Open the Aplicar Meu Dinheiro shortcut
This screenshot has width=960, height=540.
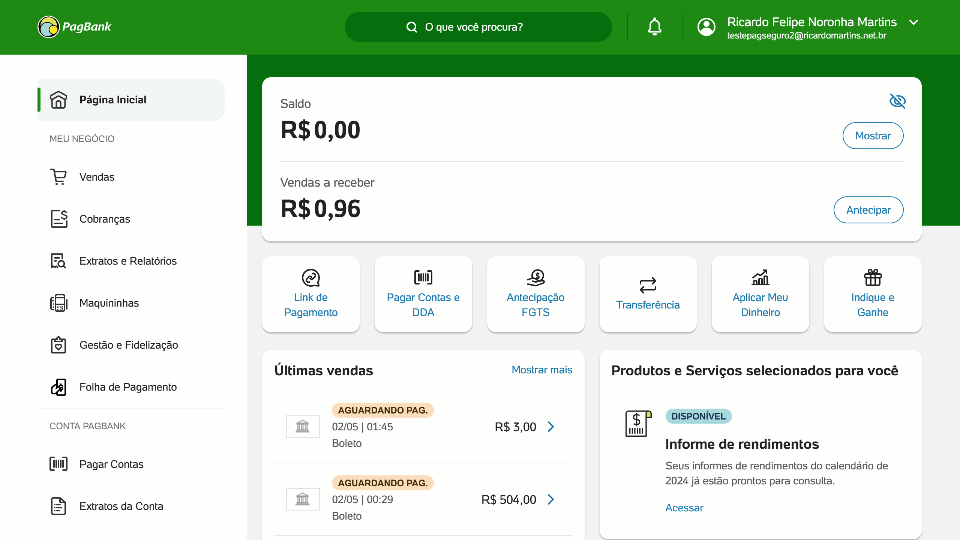(760, 294)
